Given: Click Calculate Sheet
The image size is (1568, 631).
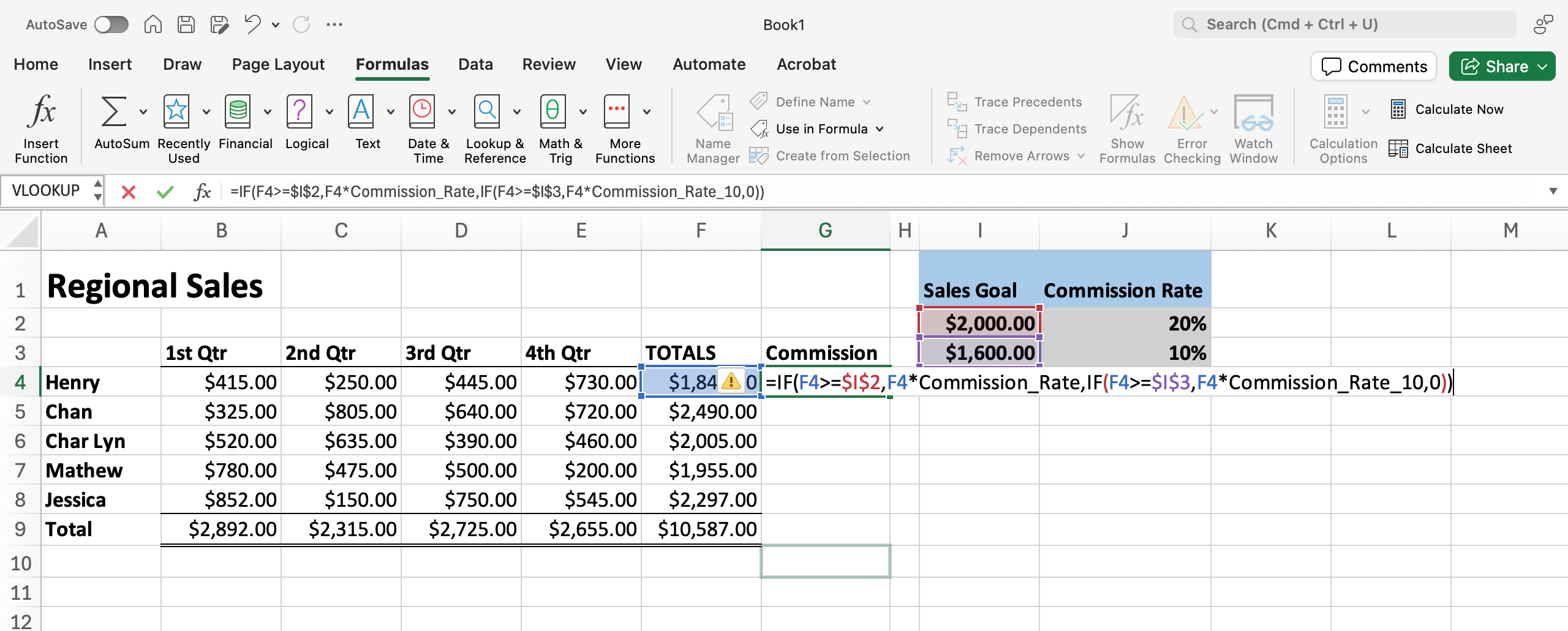Looking at the screenshot, I should pos(1451,149).
